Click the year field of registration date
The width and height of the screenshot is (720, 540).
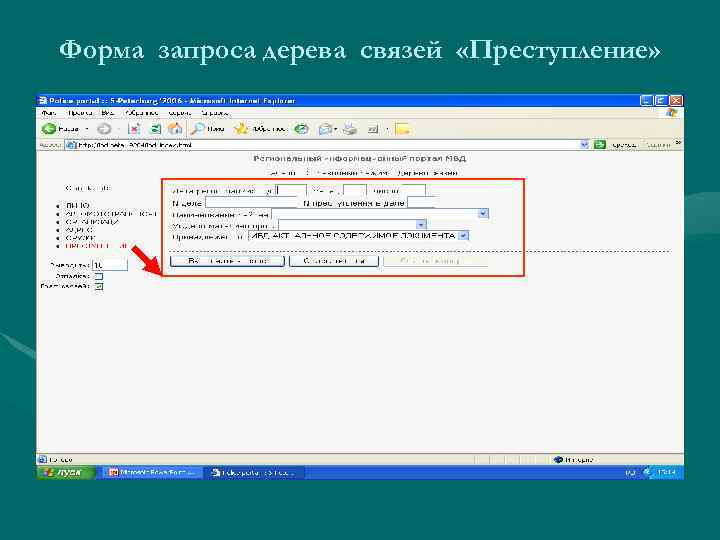click(291, 190)
